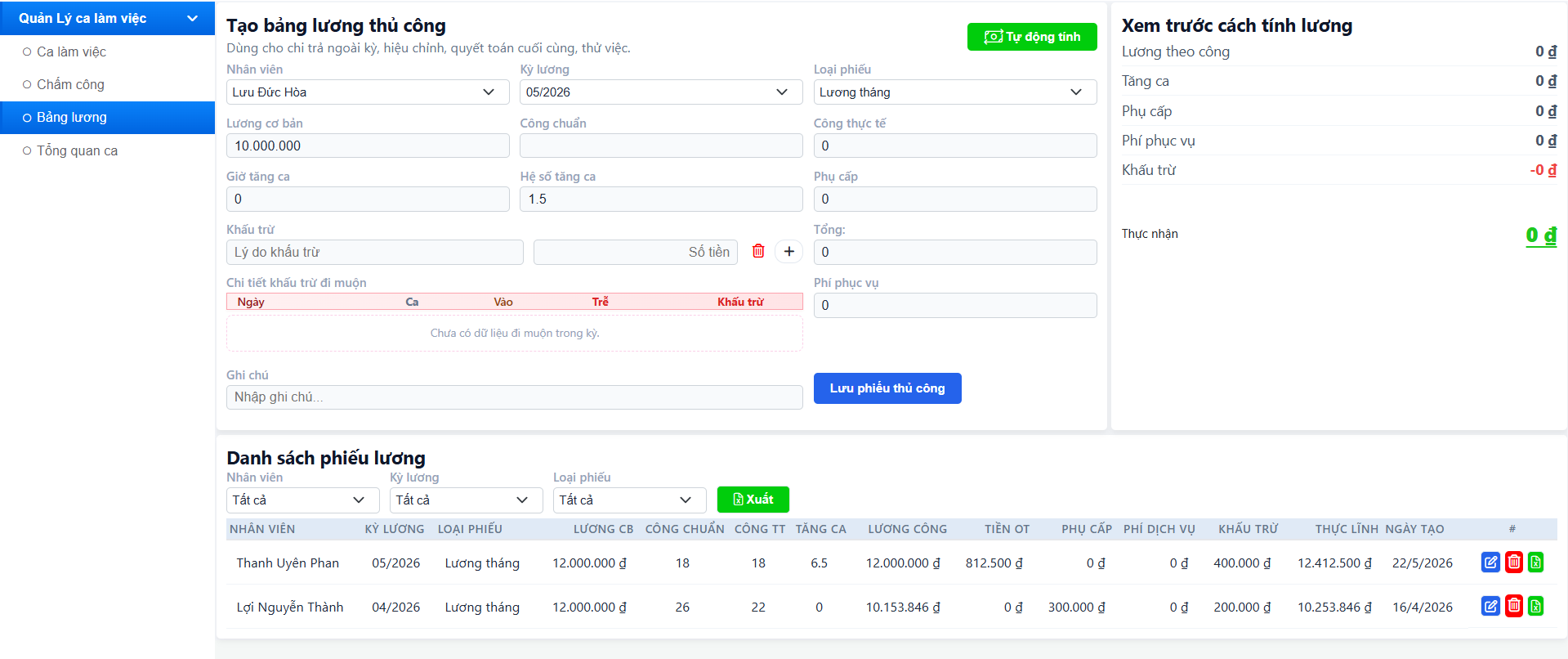Viewport: 1568px width, 659px height.
Task: Select row name Lợi Nguyễn Thành
Action: coord(290,607)
